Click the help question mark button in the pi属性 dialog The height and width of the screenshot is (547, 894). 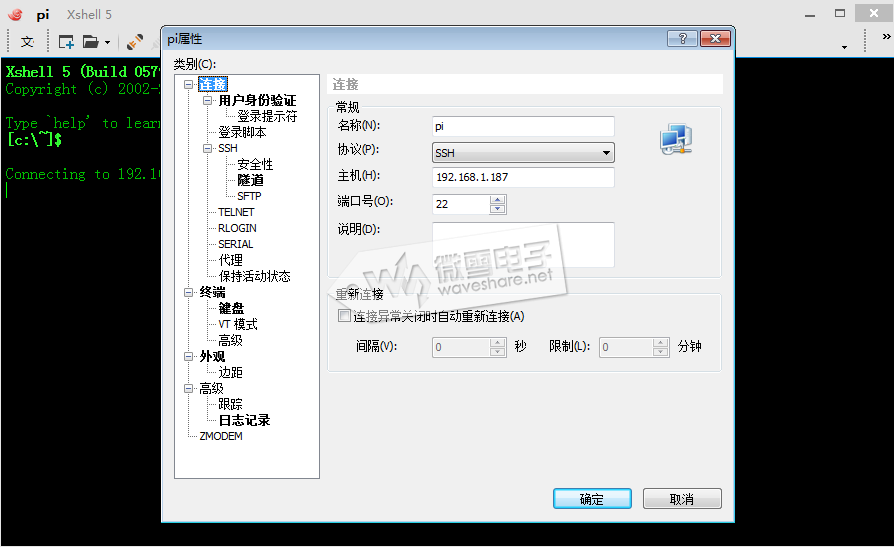coord(682,38)
